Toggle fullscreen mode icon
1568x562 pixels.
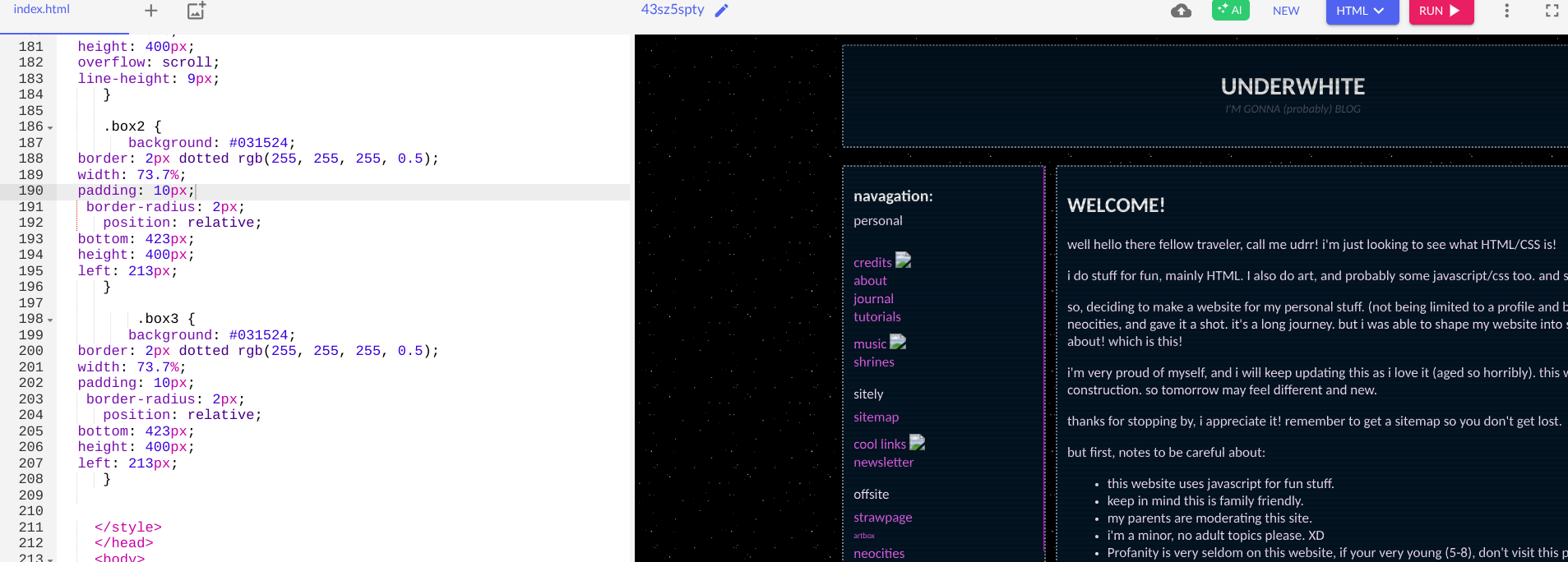[x=1552, y=11]
